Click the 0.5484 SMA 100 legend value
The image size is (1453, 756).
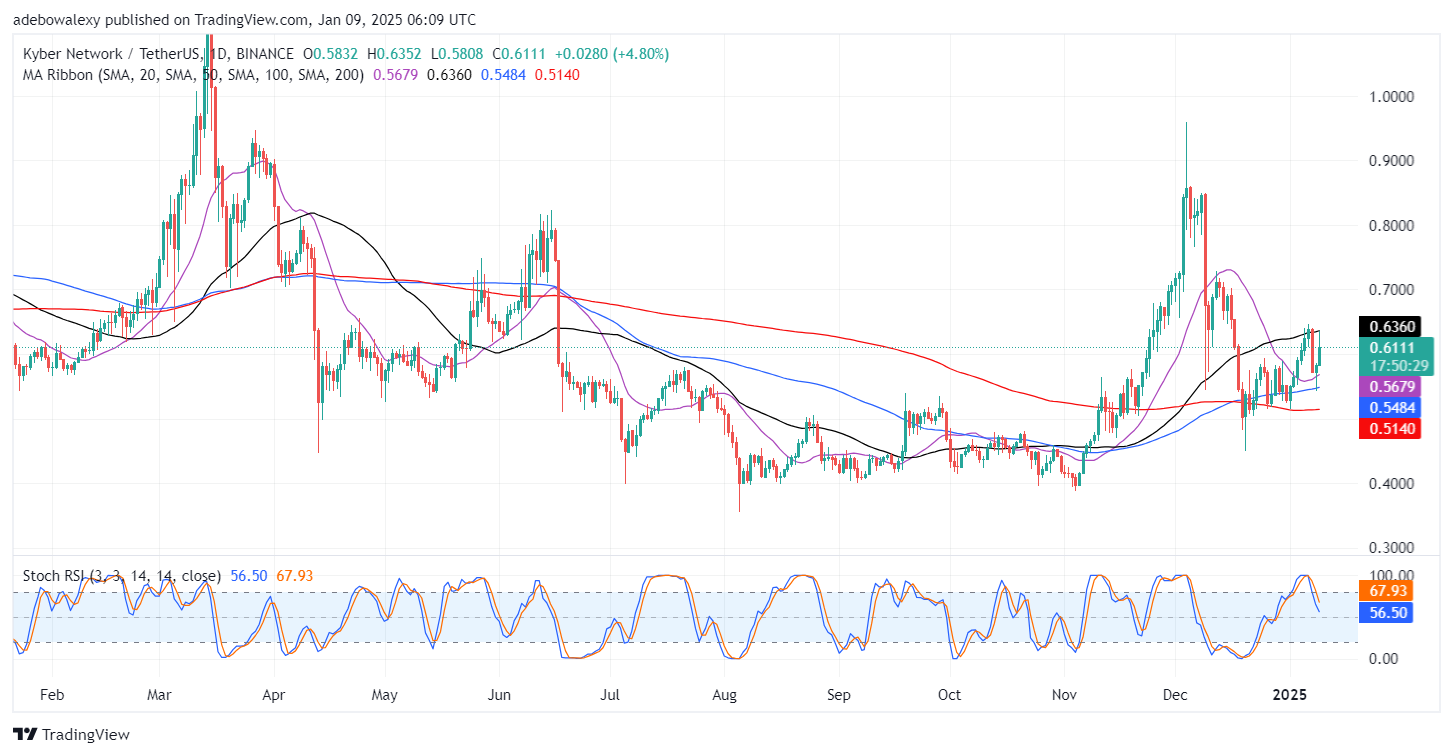502,75
